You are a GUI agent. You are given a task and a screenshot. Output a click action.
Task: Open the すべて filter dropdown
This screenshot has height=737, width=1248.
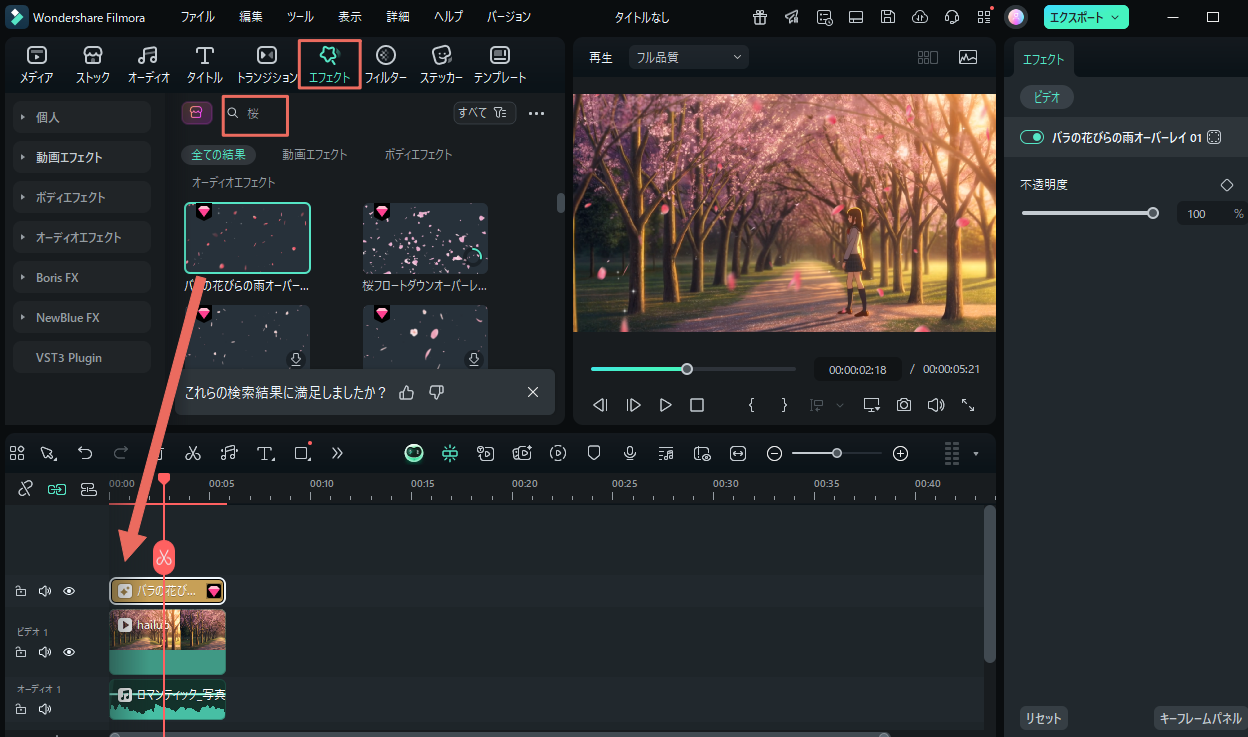tap(485, 113)
